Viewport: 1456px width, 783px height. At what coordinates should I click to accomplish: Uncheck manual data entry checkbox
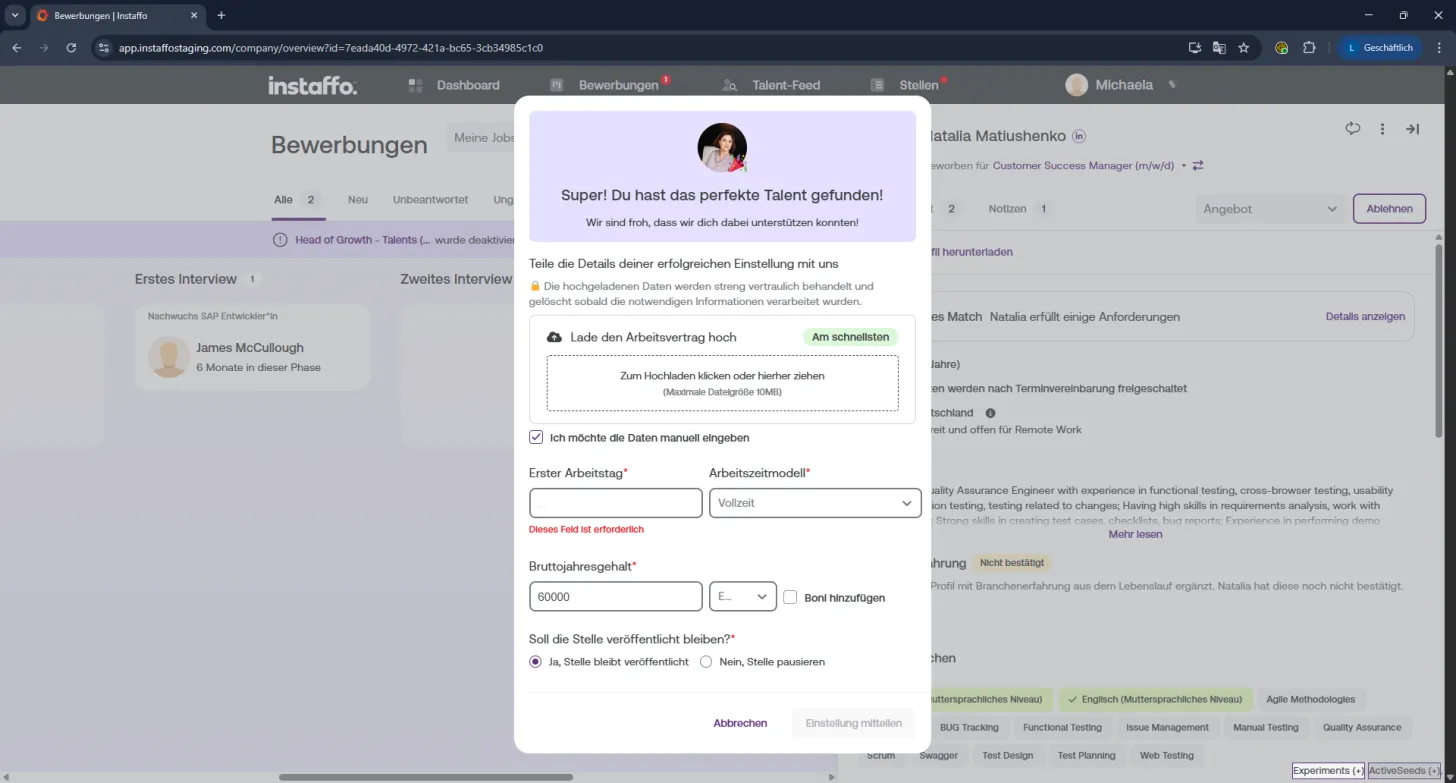pyautogui.click(x=536, y=437)
